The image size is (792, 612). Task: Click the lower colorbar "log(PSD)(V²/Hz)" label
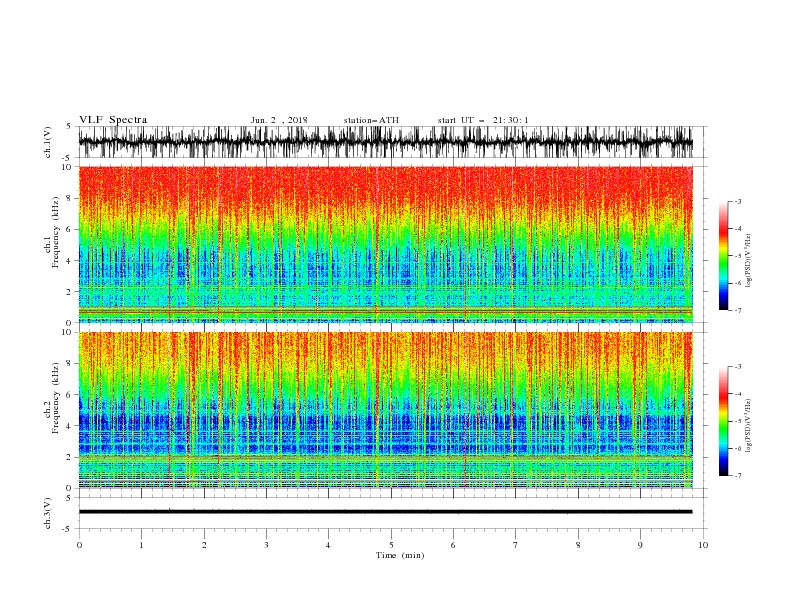coord(748,425)
